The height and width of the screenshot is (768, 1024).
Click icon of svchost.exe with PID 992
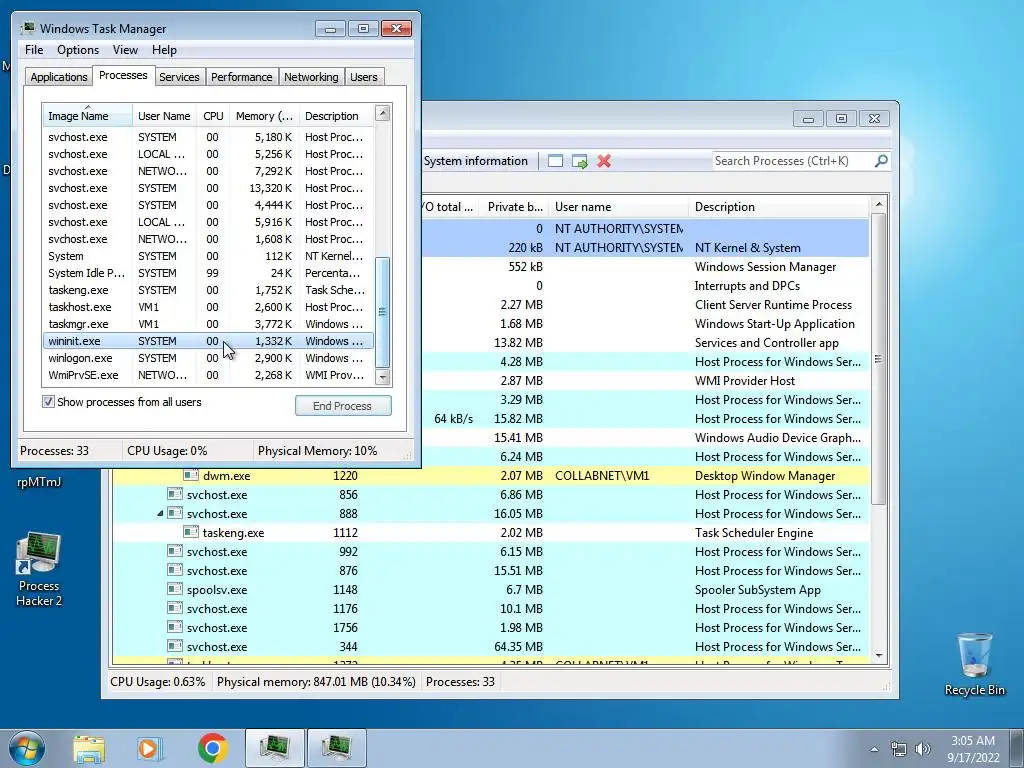coord(174,551)
